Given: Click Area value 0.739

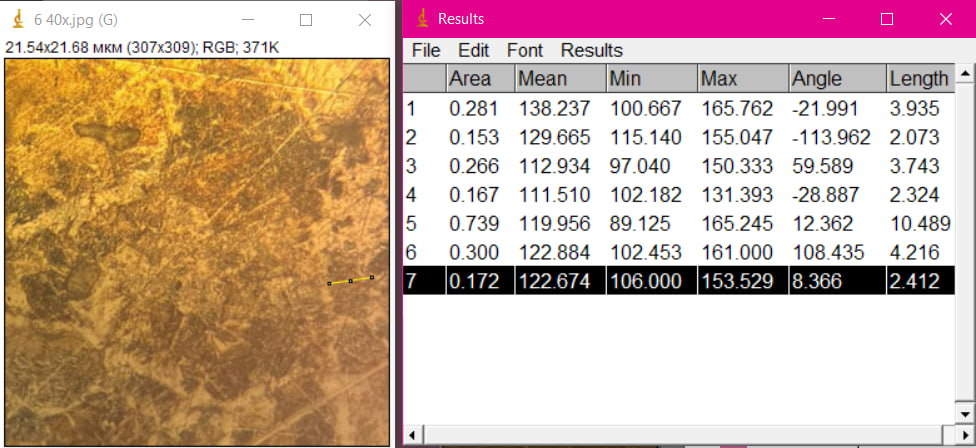Looking at the screenshot, I should pos(474,224).
